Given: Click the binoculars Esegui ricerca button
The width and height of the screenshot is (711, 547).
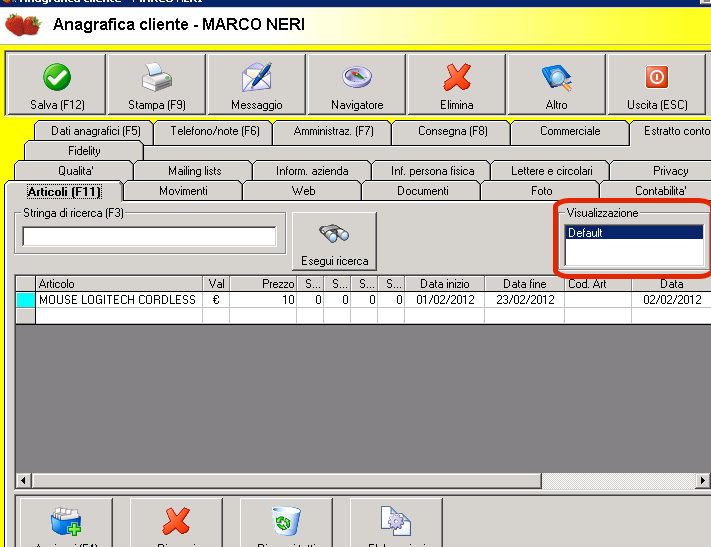Looking at the screenshot, I should click(x=335, y=241).
